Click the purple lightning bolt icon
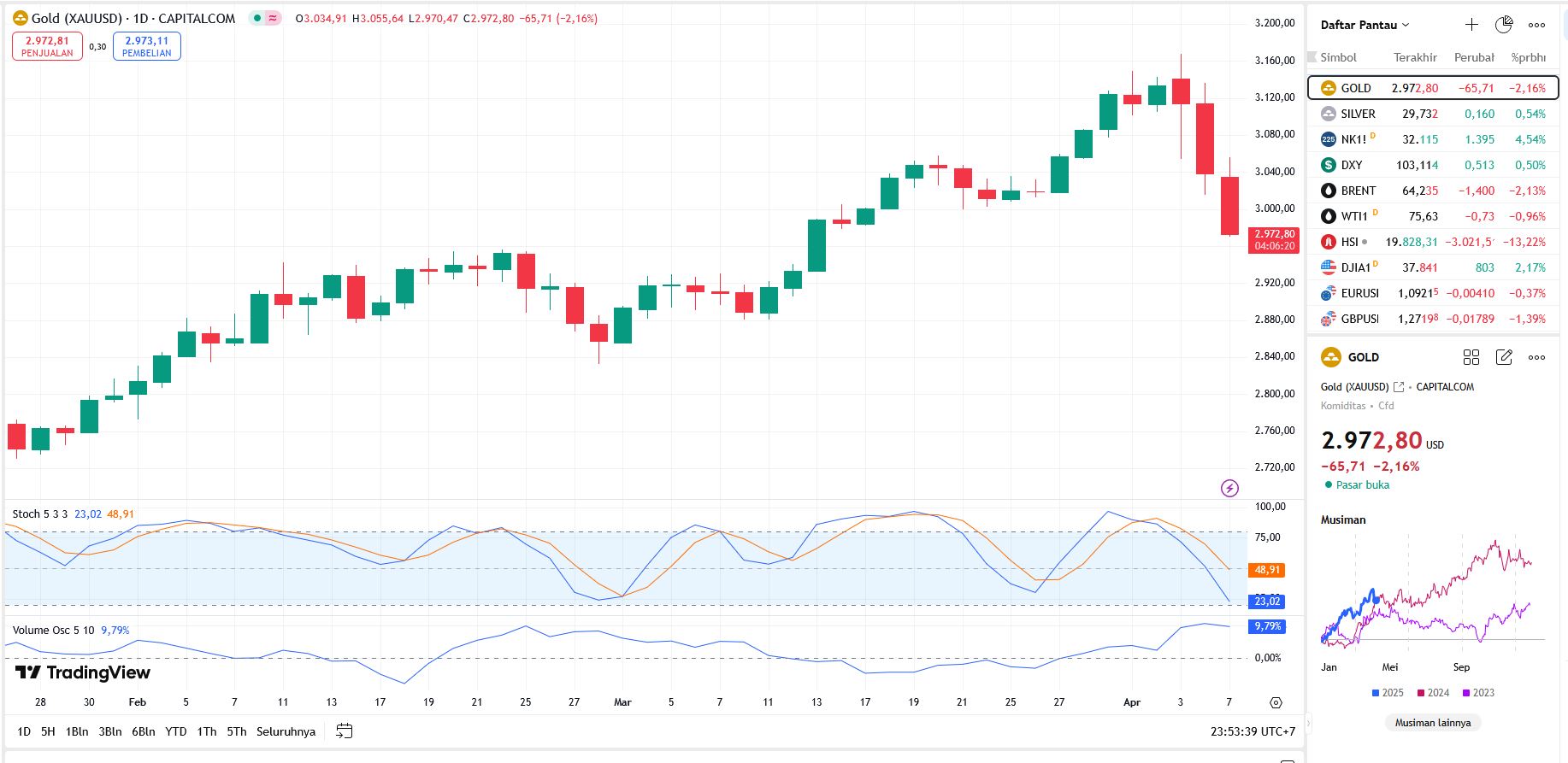 tap(1229, 488)
